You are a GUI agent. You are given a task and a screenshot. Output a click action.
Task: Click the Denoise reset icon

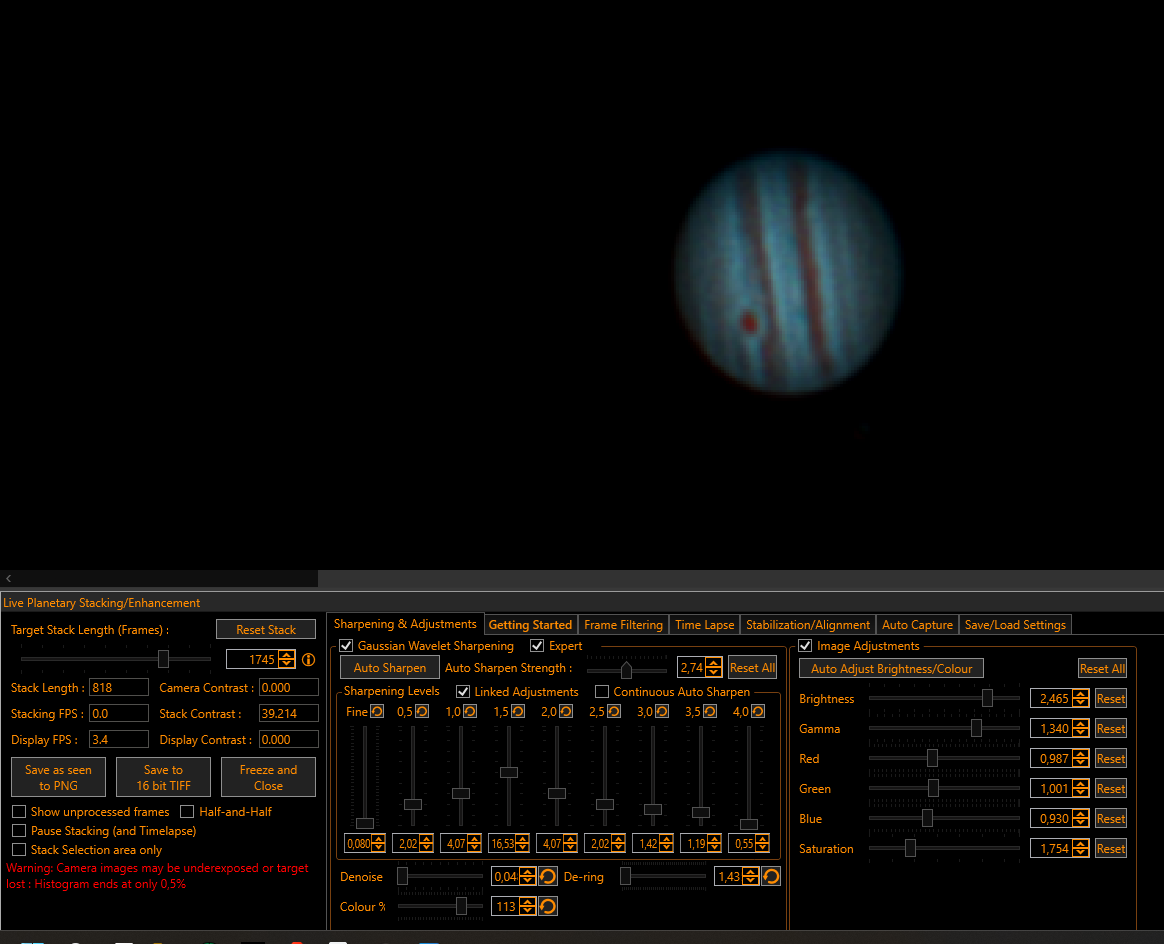click(x=548, y=876)
